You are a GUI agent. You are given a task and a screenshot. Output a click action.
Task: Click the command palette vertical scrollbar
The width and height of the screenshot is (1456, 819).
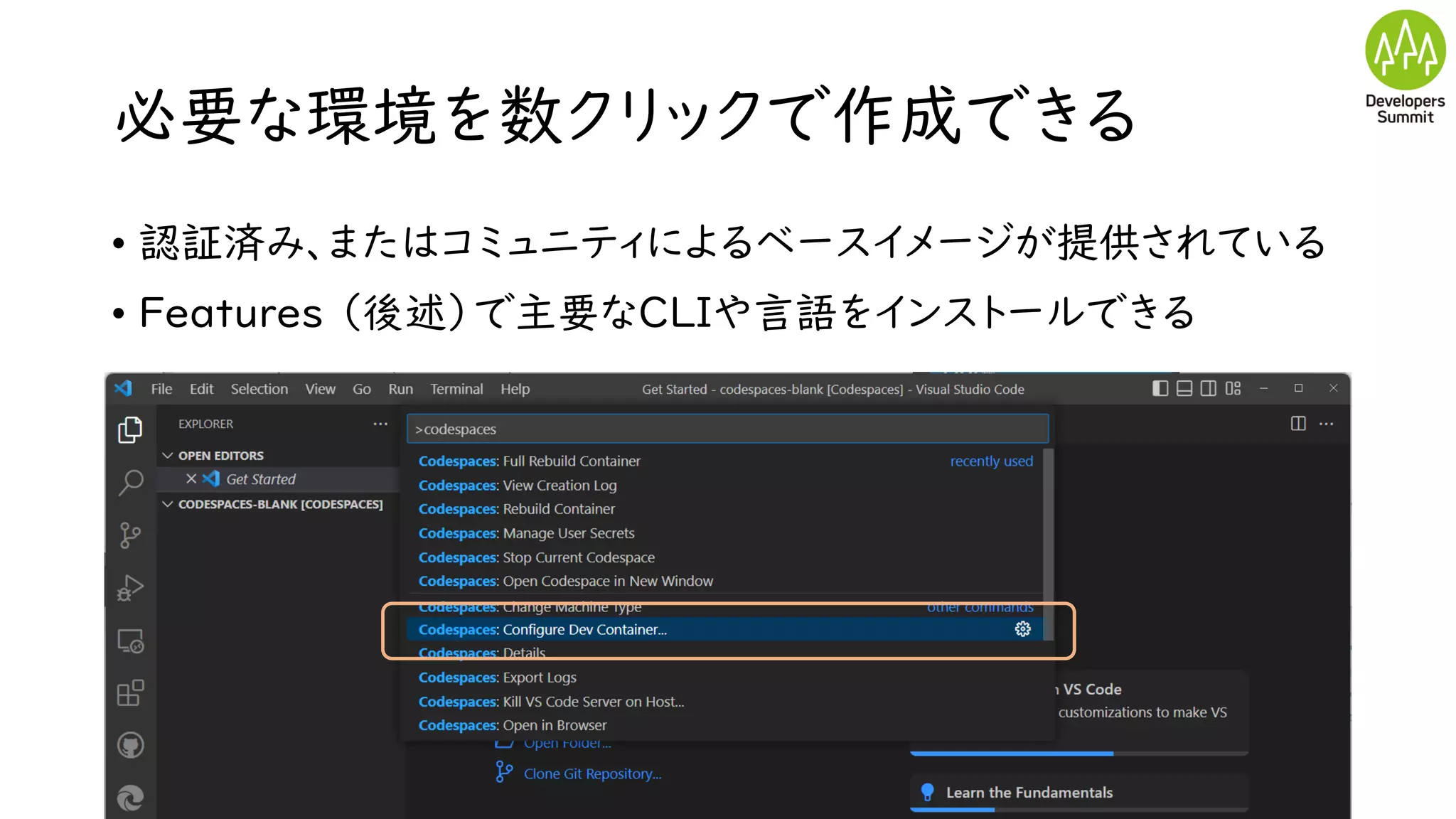pos(1048,544)
